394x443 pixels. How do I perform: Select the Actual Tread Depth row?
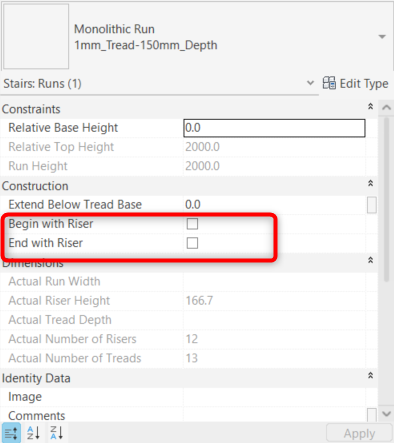pos(188,320)
